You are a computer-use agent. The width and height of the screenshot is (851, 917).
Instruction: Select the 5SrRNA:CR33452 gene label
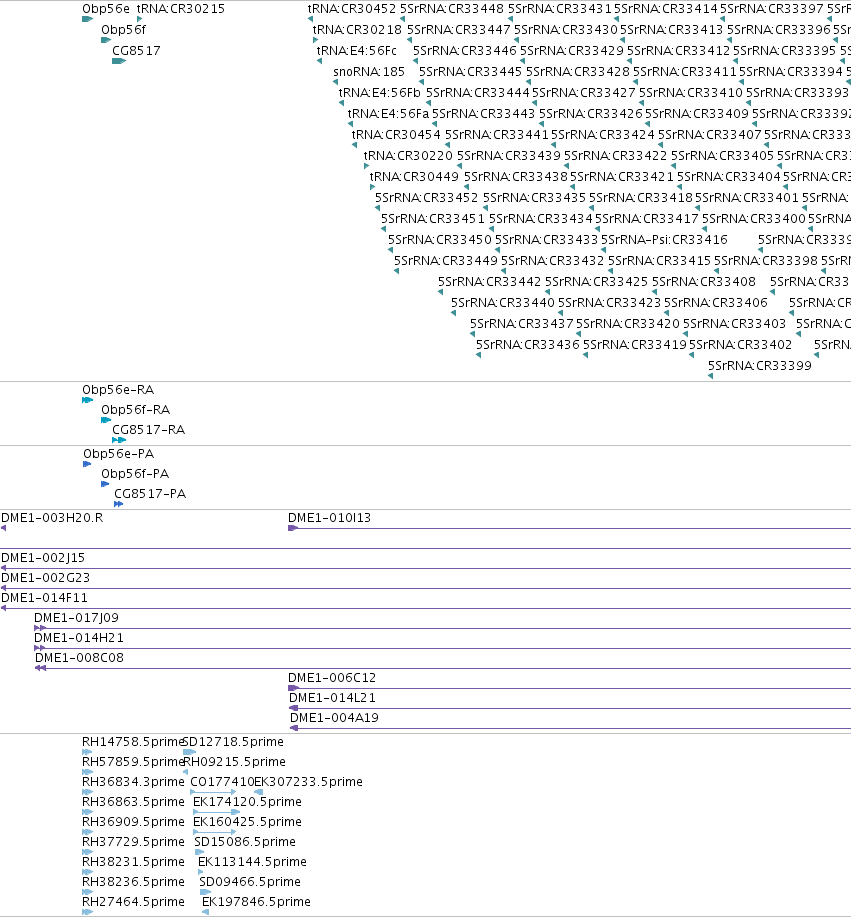tap(426, 198)
